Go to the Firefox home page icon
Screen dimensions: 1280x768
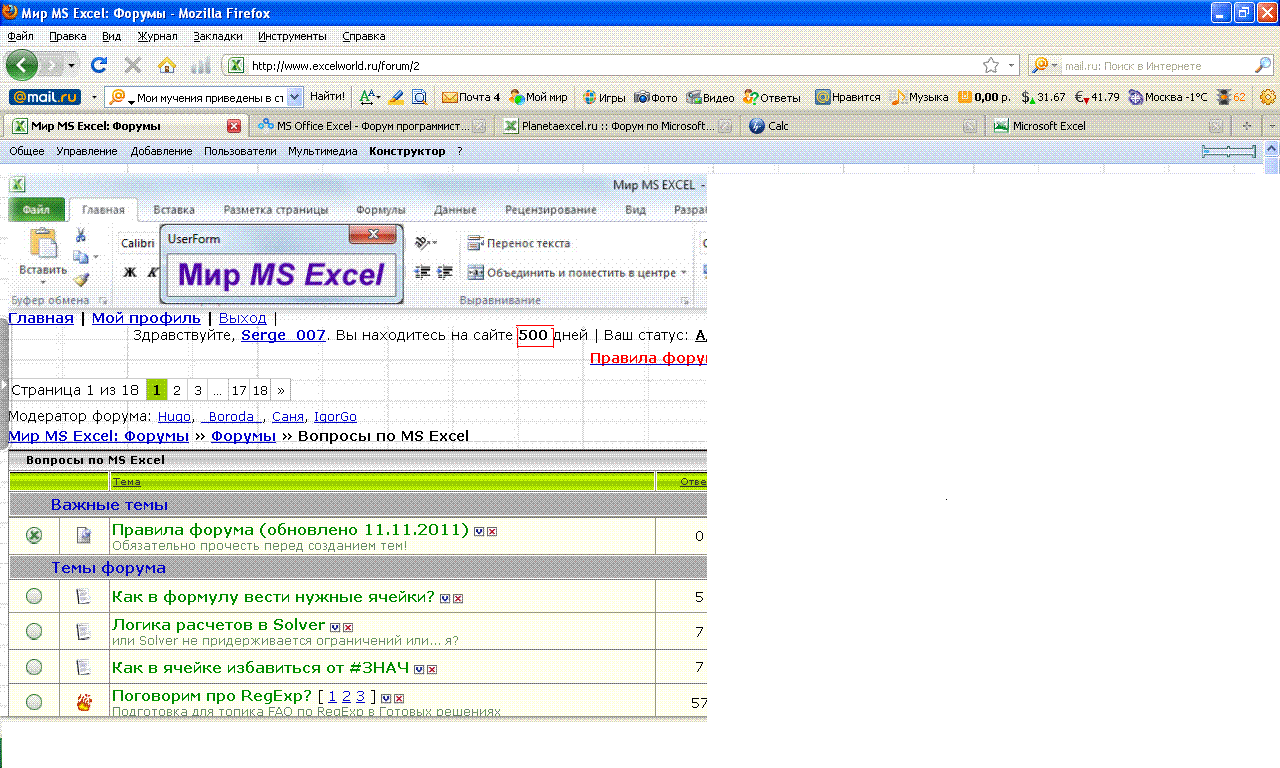[x=166, y=65]
